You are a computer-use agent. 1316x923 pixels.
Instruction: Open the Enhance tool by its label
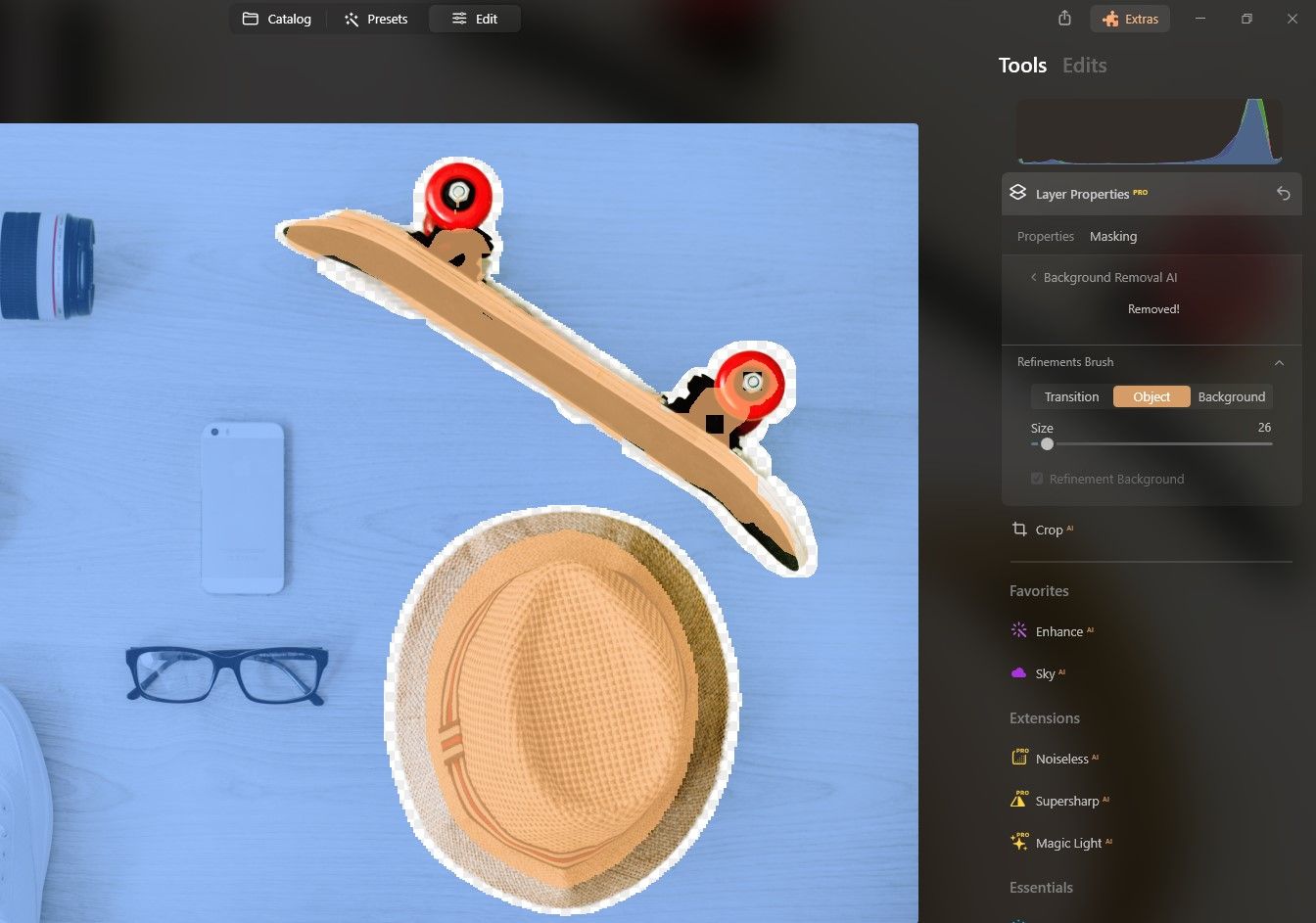click(1059, 632)
